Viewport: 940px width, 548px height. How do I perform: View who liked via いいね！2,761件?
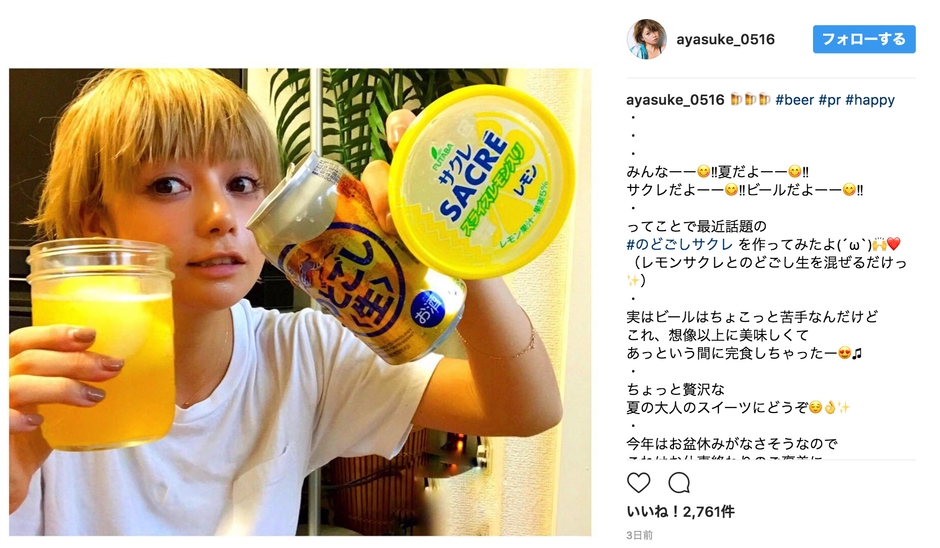(x=680, y=511)
